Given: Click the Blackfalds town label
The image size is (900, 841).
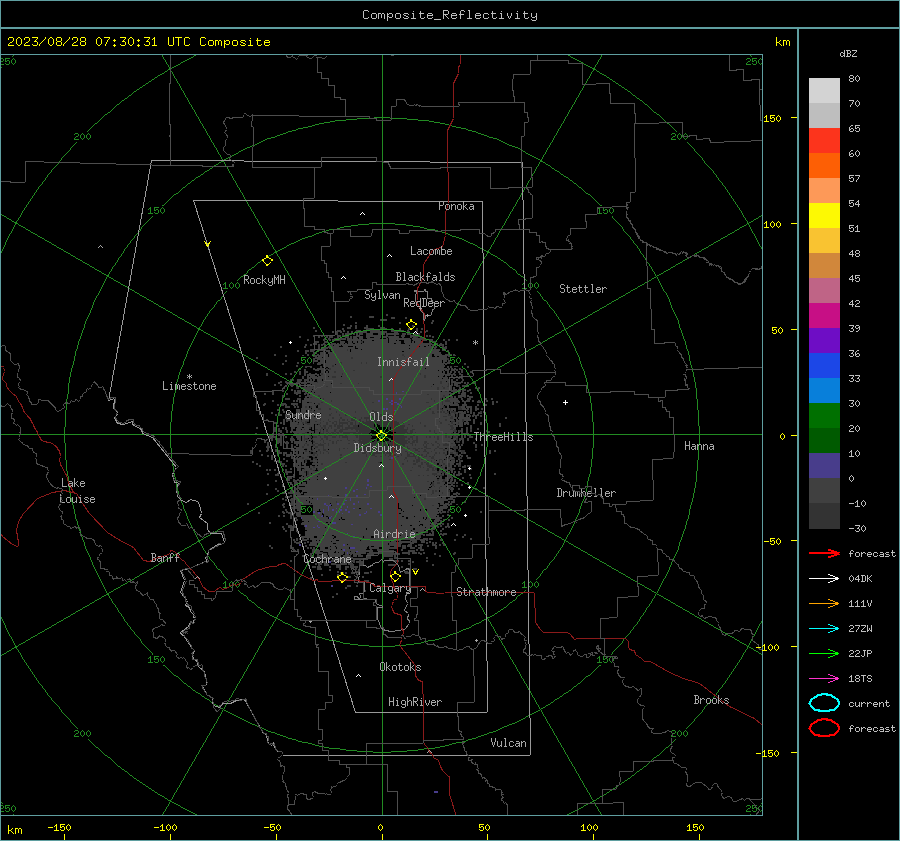Looking at the screenshot, I should tap(425, 277).
